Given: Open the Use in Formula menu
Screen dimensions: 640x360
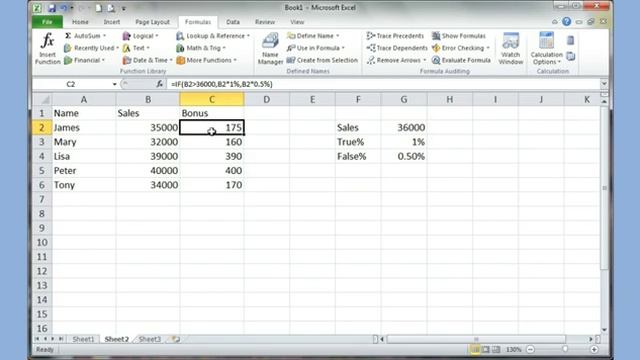Looking at the screenshot, I should [316, 48].
